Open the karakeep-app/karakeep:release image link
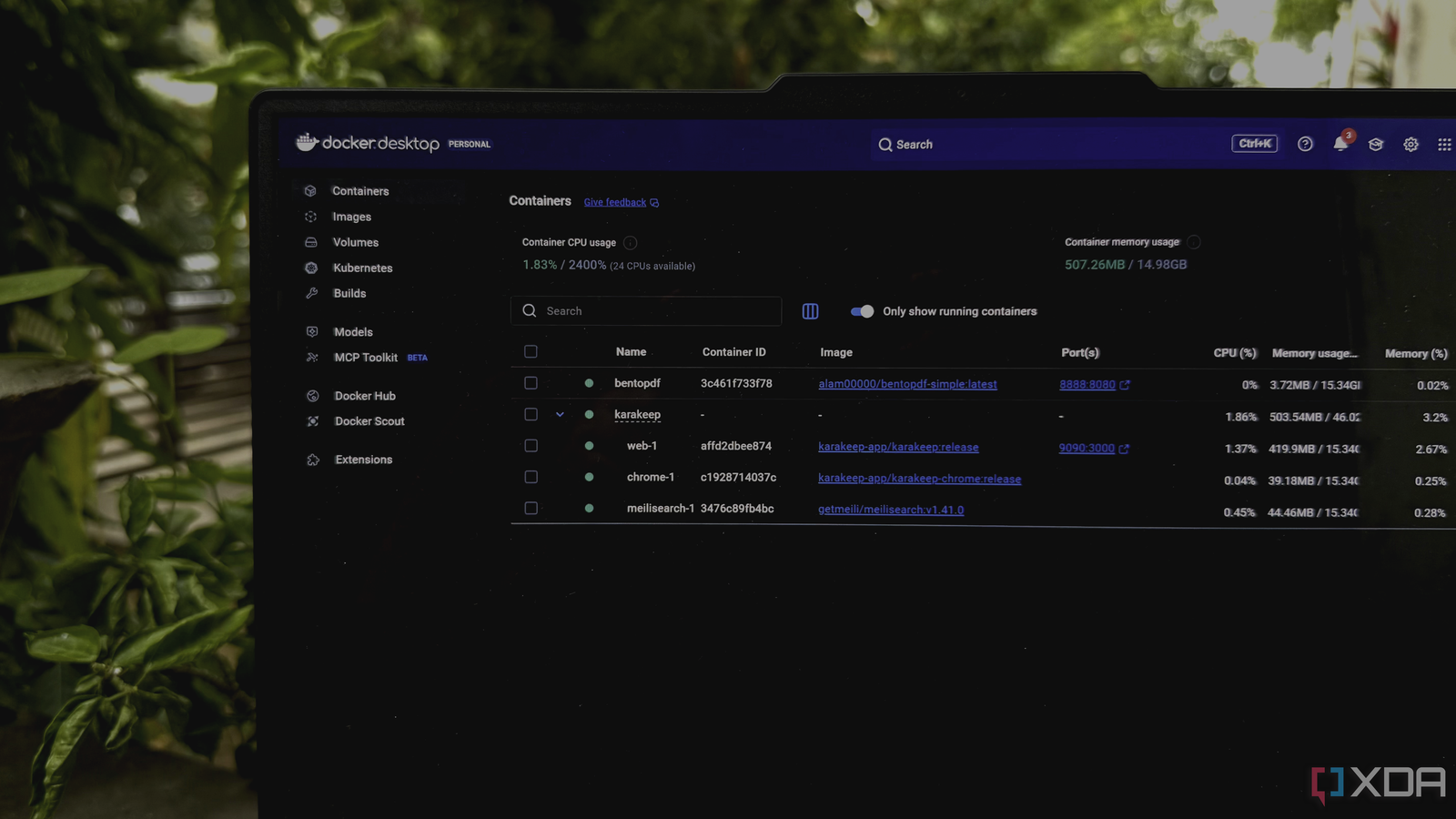The width and height of the screenshot is (1456, 819). point(898,447)
